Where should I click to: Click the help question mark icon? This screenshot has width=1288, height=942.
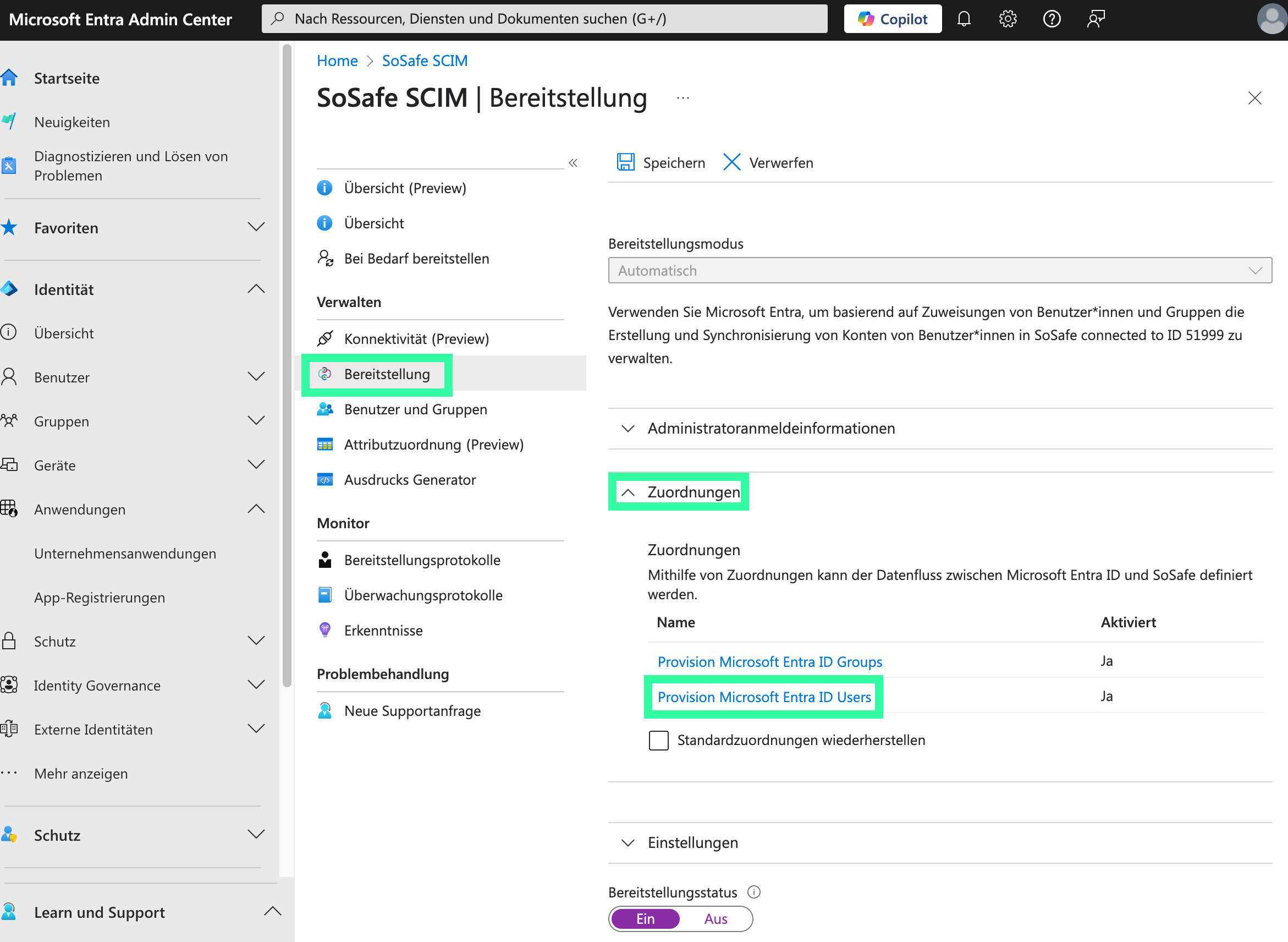[x=1052, y=19]
